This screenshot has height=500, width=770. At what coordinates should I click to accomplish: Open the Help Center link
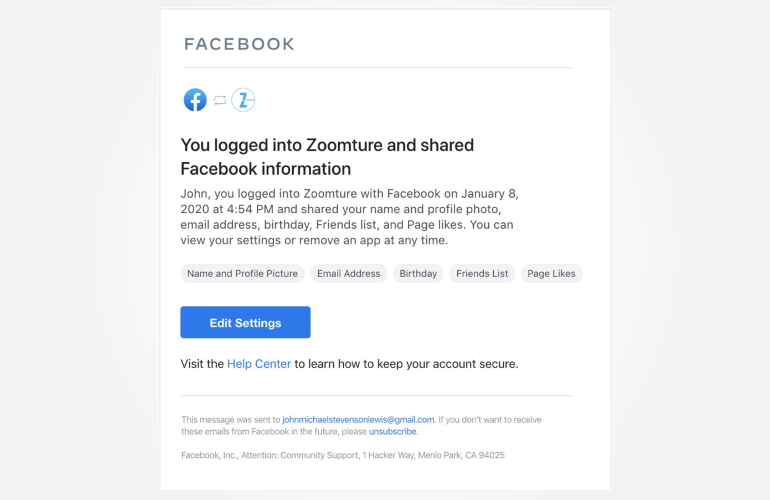[259, 364]
